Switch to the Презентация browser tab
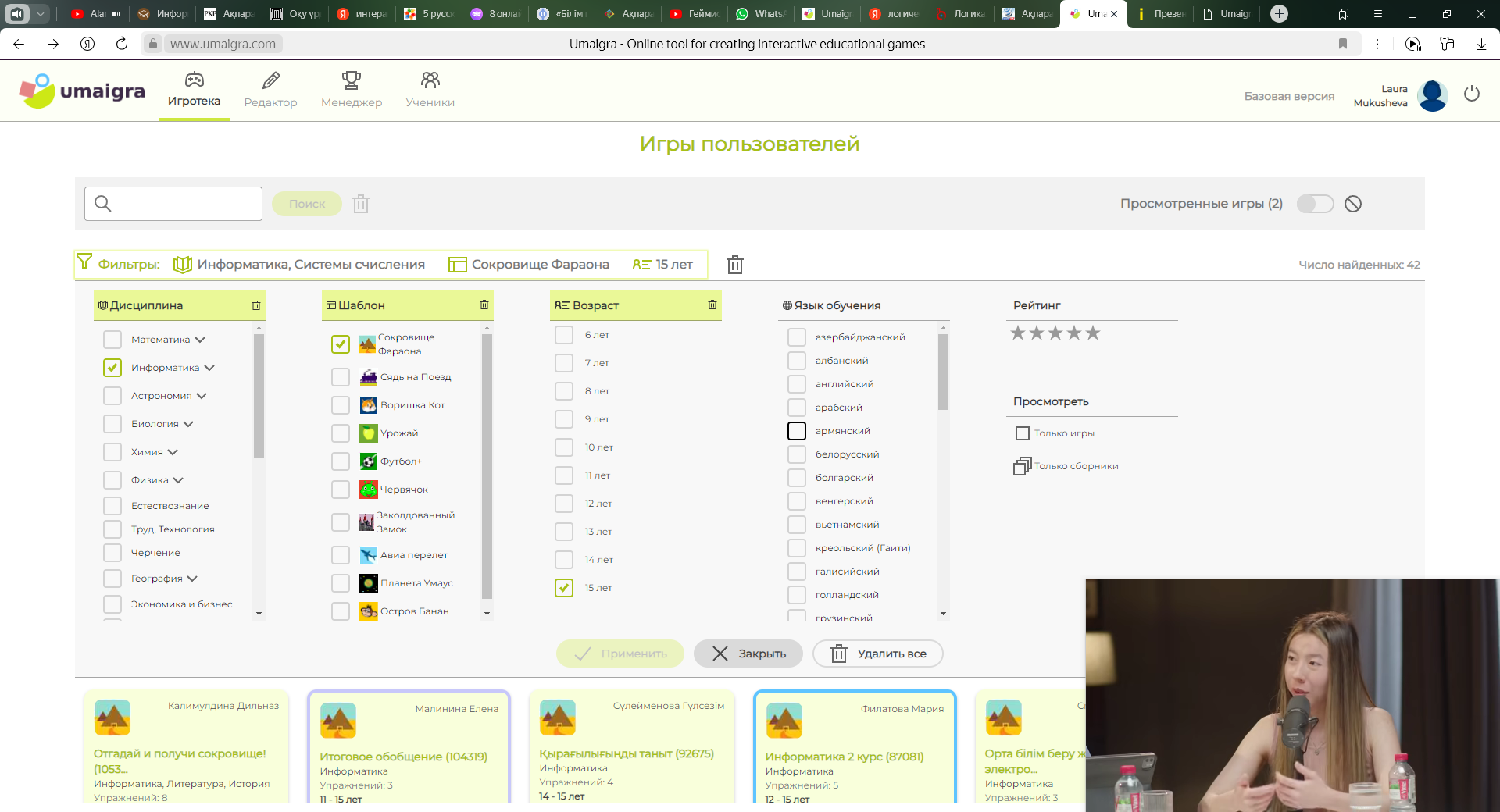 pos(1162,13)
